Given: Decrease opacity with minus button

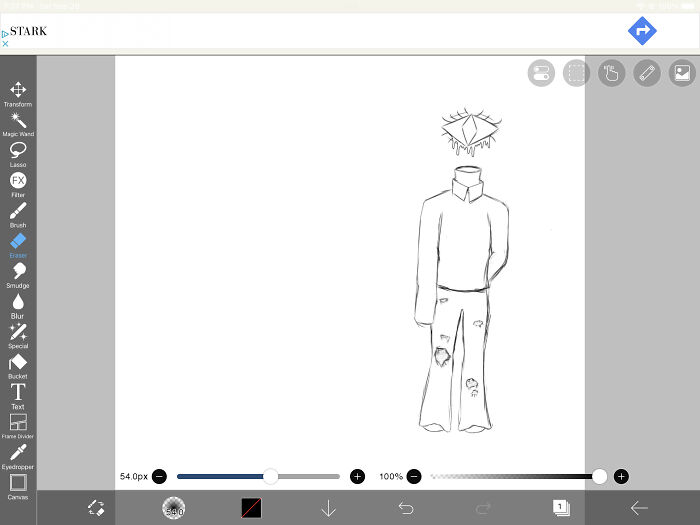Looking at the screenshot, I should [414, 476].
